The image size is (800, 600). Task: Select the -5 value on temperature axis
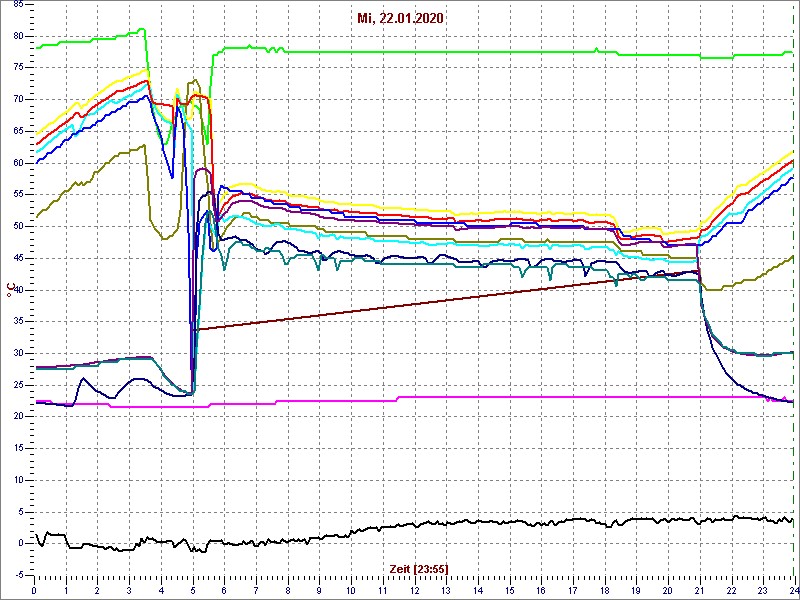pyautogui.click(x=19, y=576)
